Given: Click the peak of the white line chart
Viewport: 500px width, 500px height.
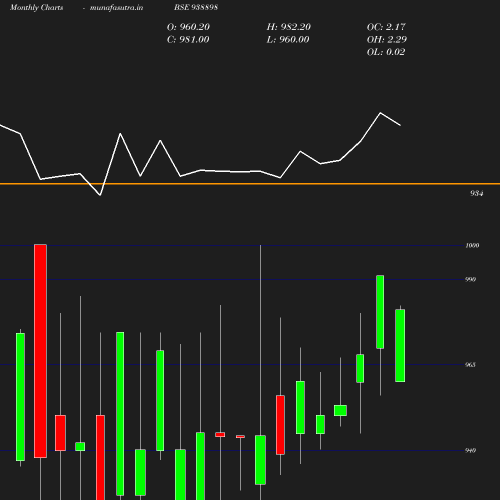Looking at the screenshot, I should point(380,113).
